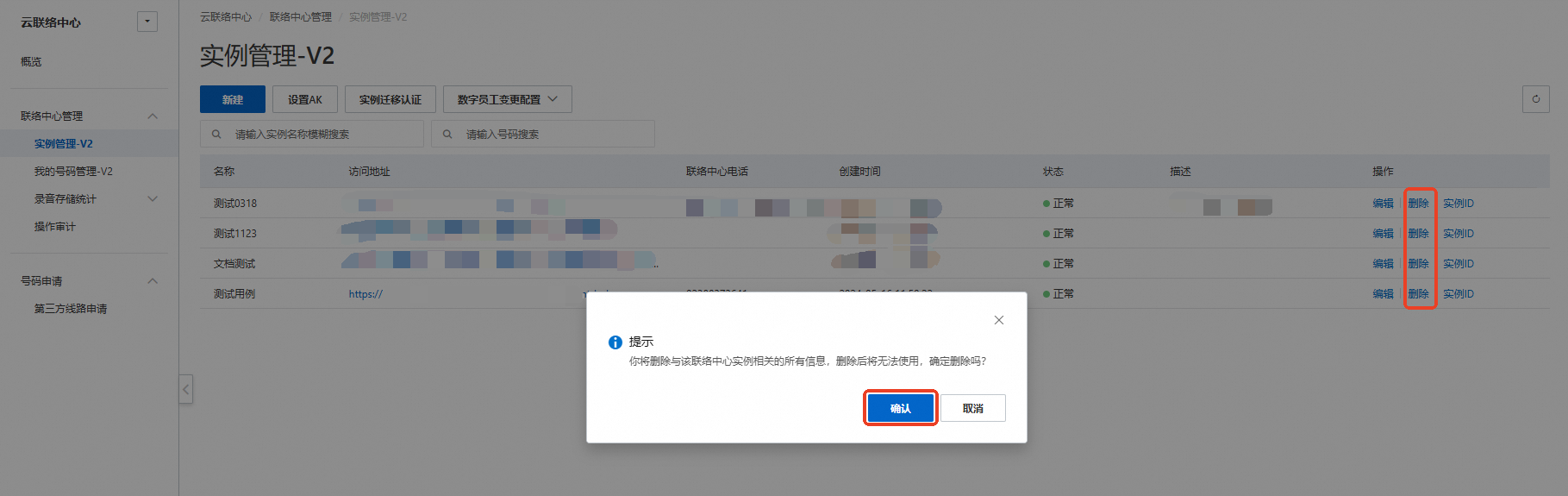Click 编辑 for the 测试1123 row
The image size is (1568, 496).
(x=1383, y=233)
